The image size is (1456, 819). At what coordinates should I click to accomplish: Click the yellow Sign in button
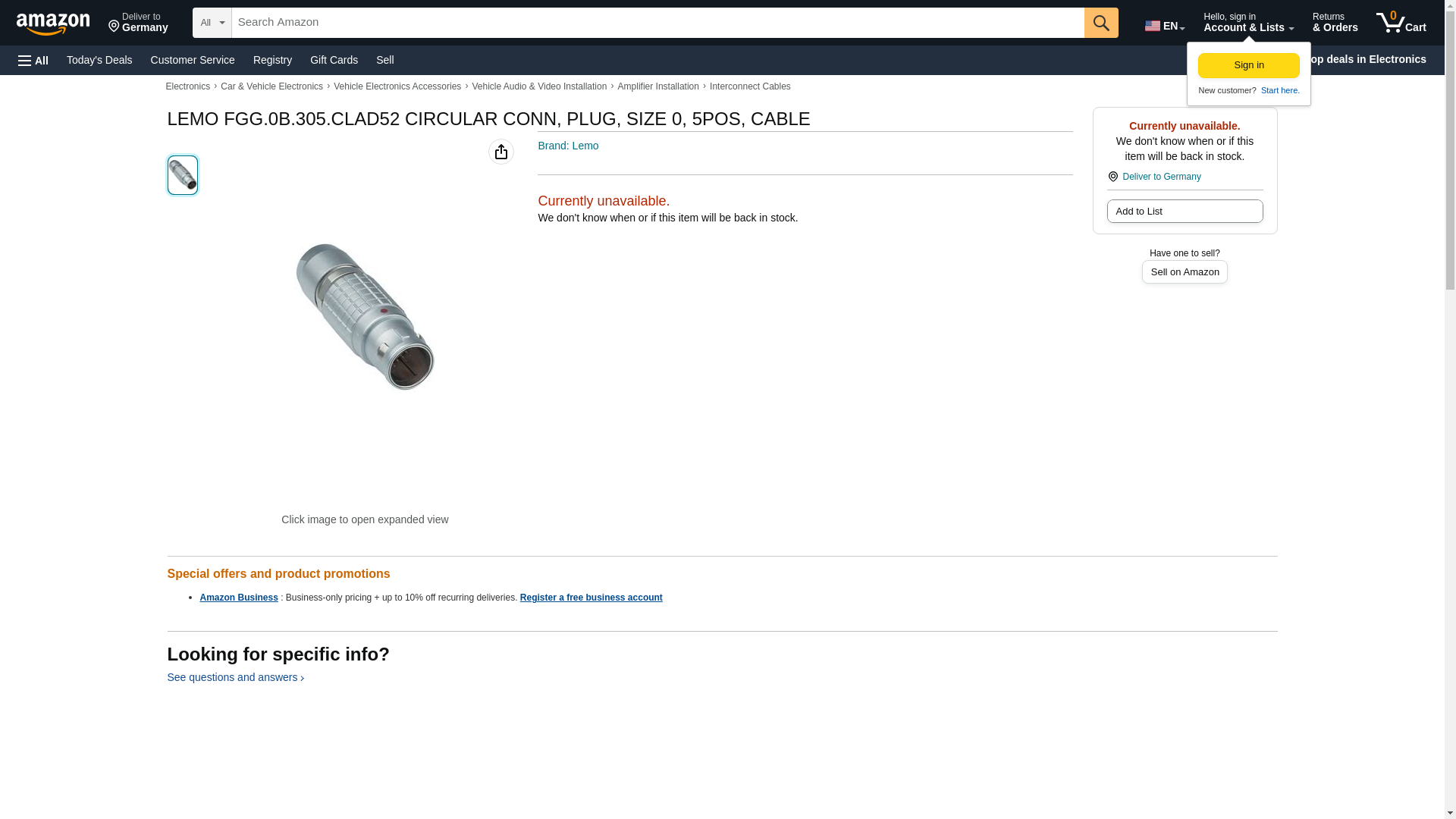1248,65
